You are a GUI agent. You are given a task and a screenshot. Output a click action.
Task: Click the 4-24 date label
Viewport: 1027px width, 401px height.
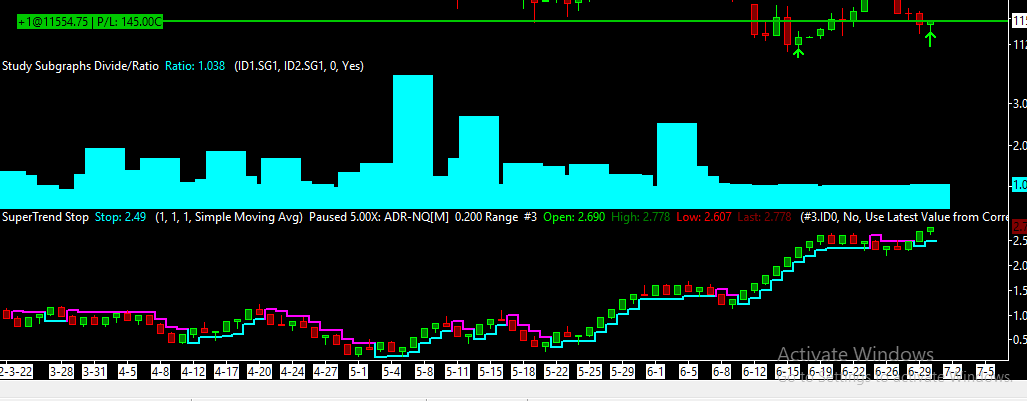pos(292,372)
